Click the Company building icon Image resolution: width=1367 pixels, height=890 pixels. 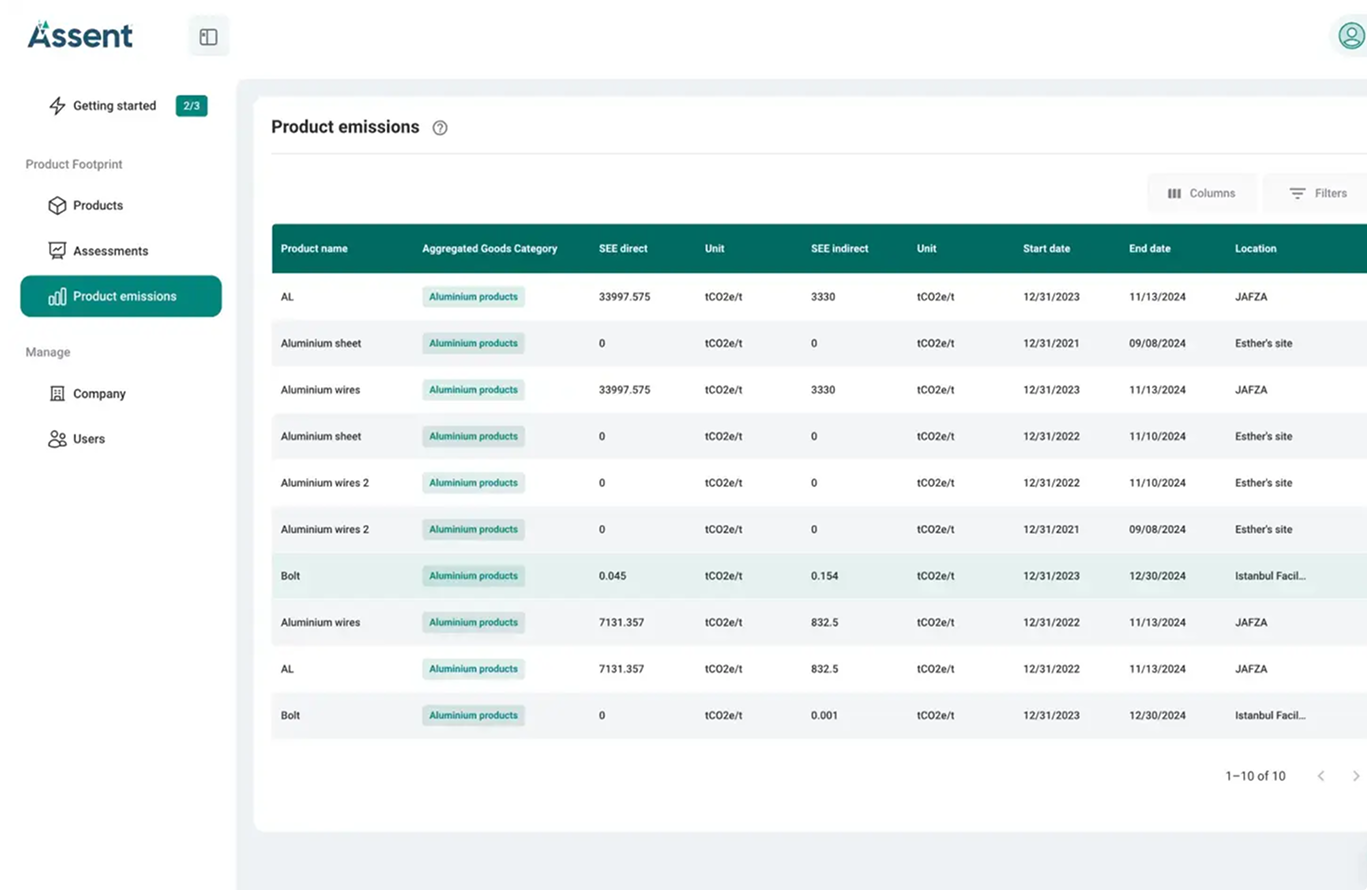[55, 393]
